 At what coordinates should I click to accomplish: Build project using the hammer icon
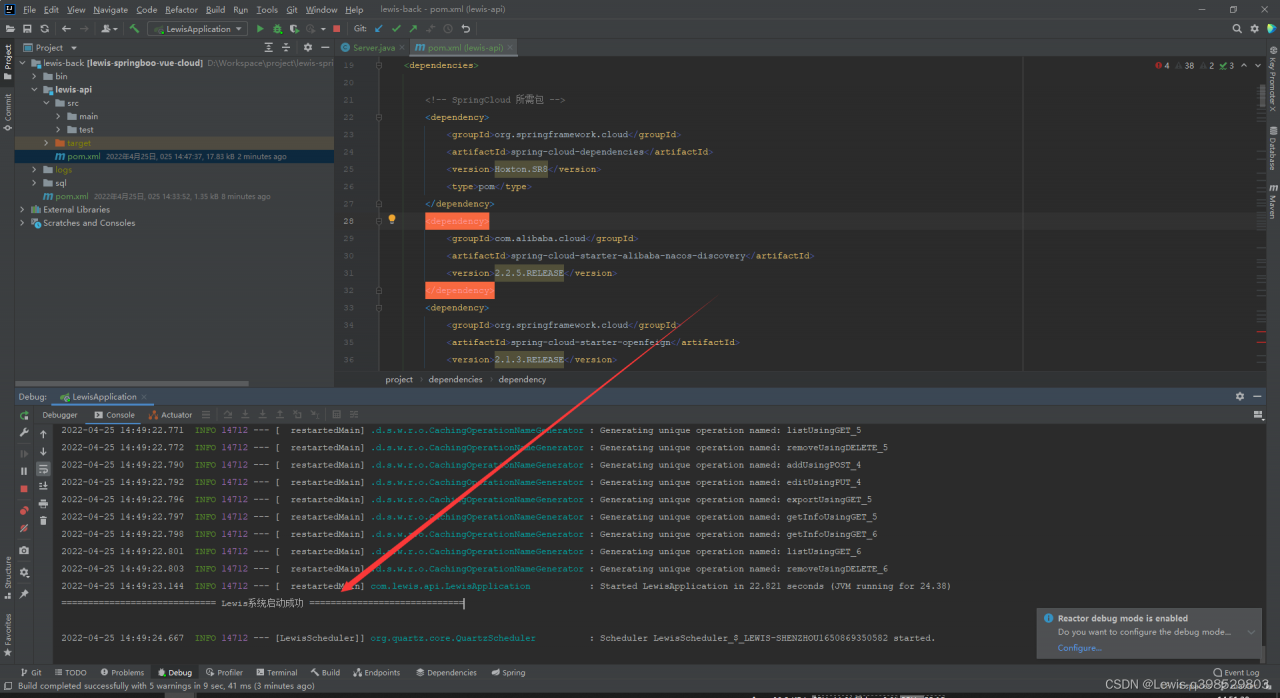click(x=134, y=29)
